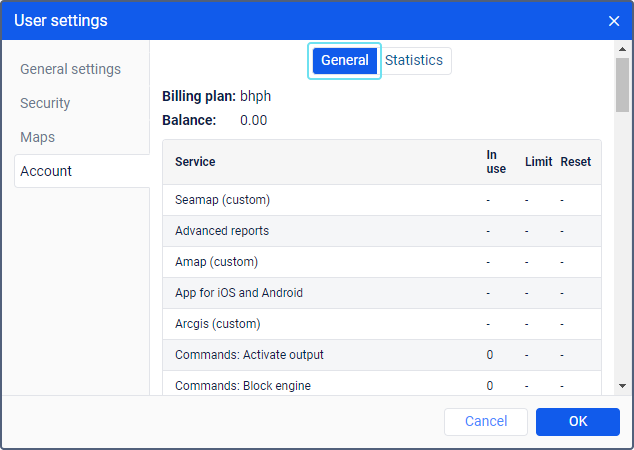Click the Cancel button
The height and width of the screenshot is (450, 634).
[x=486, y=422]
